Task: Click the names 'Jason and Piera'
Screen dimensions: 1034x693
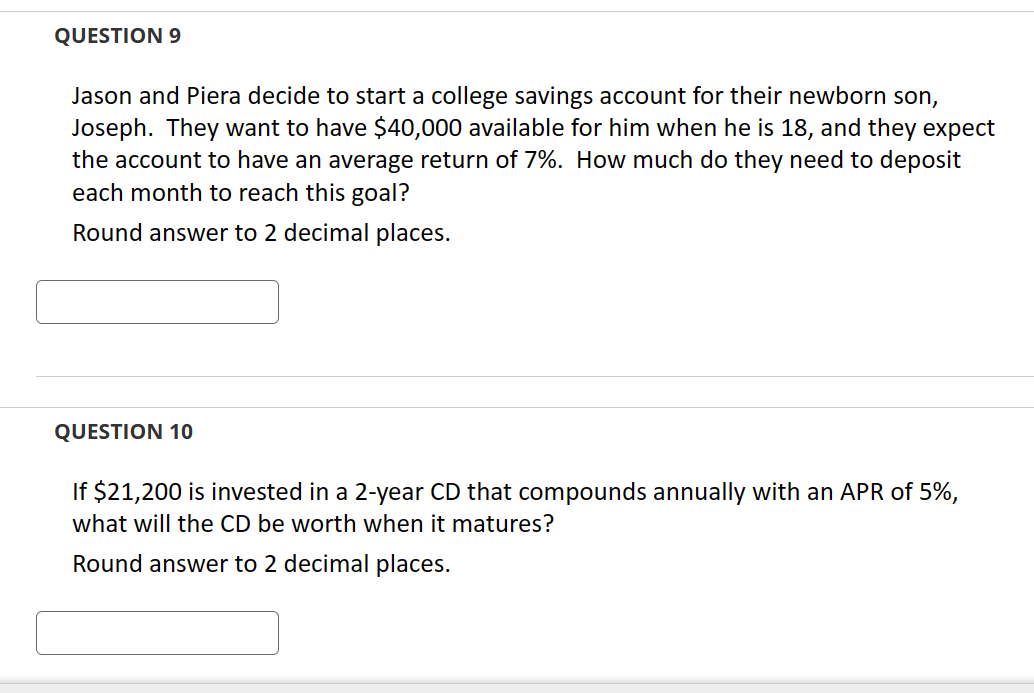Action: coord(156,96)
